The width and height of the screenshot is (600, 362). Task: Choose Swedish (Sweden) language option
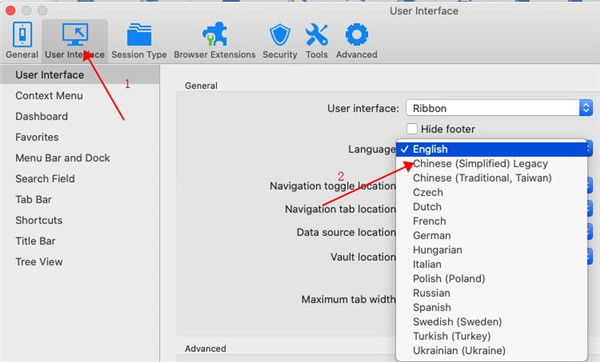pos(492,322)
